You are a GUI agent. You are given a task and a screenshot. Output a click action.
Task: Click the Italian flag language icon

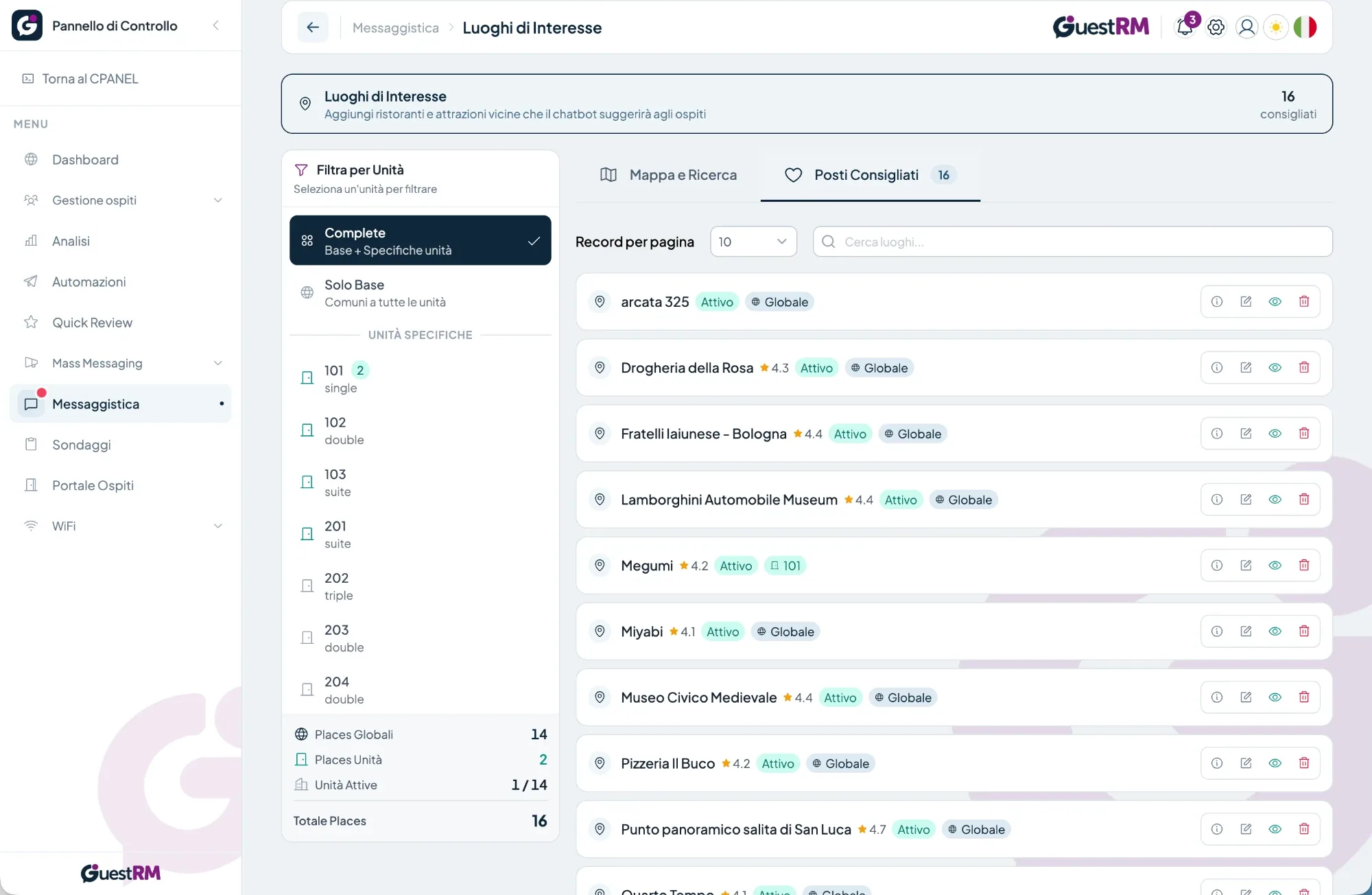click(1305, 27)
